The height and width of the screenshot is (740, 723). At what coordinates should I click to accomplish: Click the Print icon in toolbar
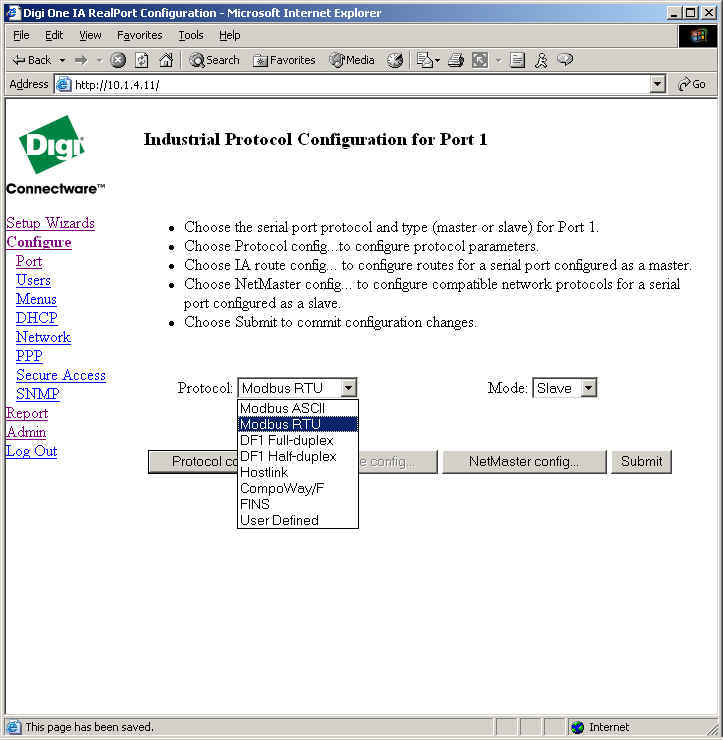click(x=456, y=60)
